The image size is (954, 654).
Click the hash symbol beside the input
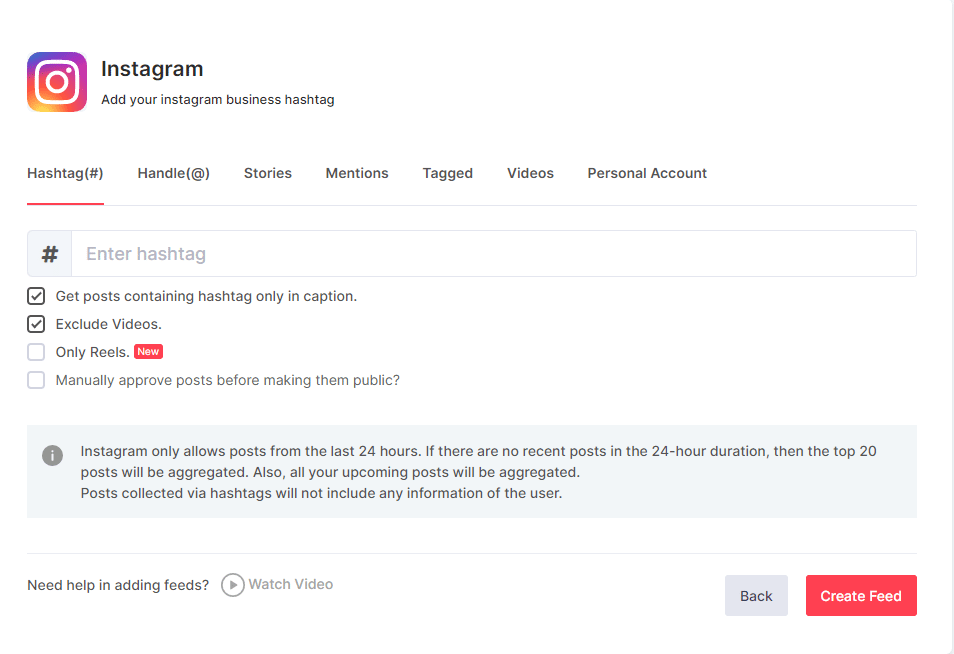coord(50,254)
